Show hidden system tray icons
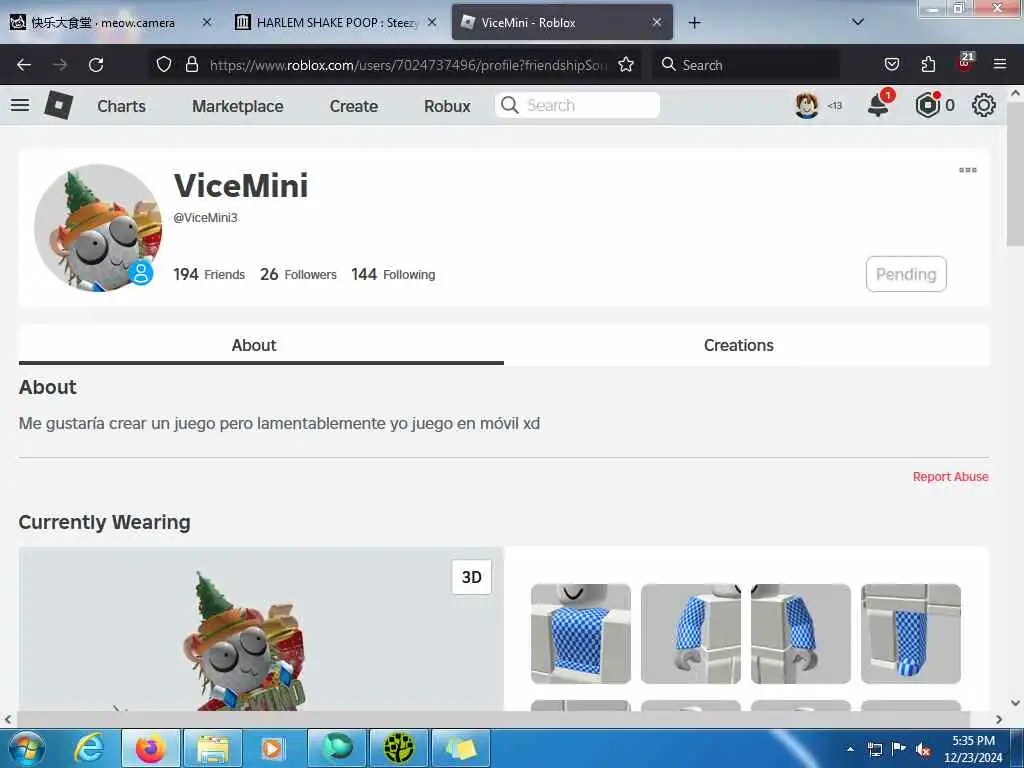 coord(850,749)
